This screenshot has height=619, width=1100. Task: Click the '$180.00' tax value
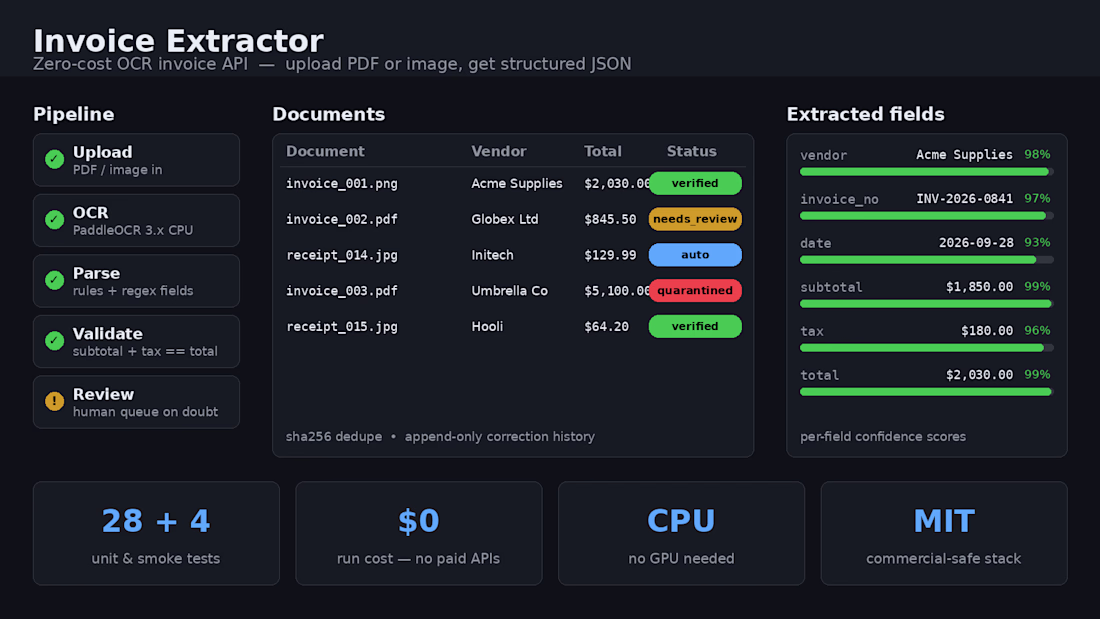[987, 331]
